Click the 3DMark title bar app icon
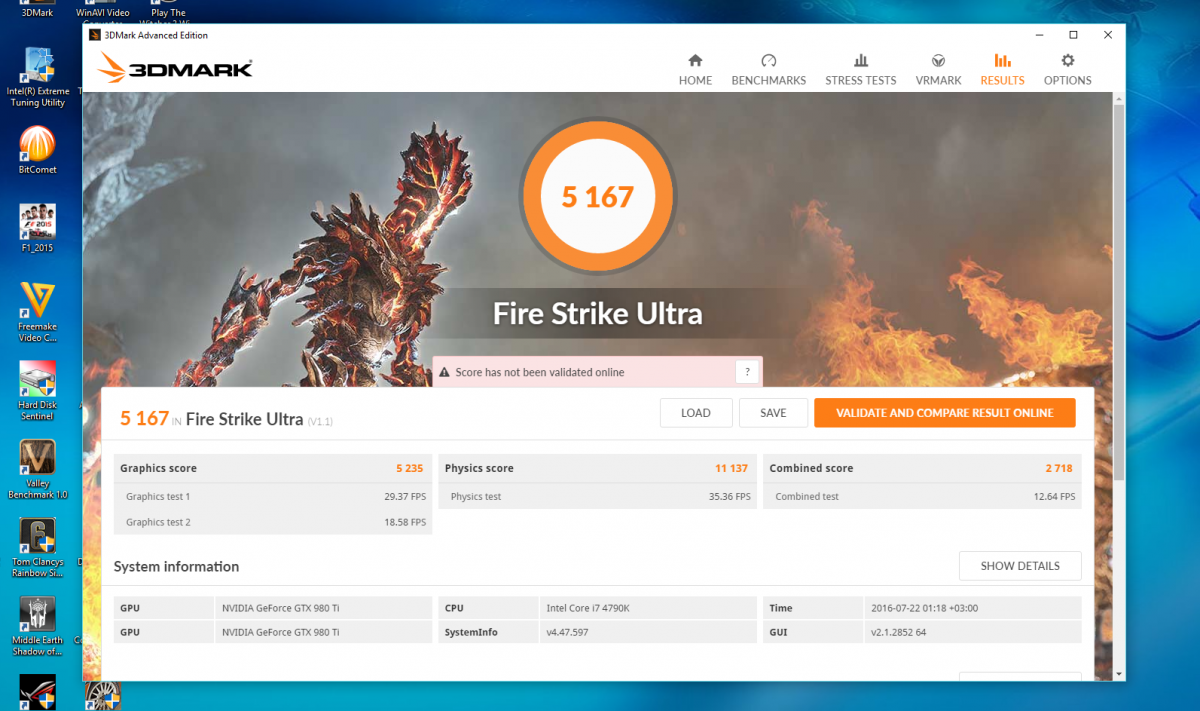This screenshot has width=1200, height=711. (x=95, y=35)
